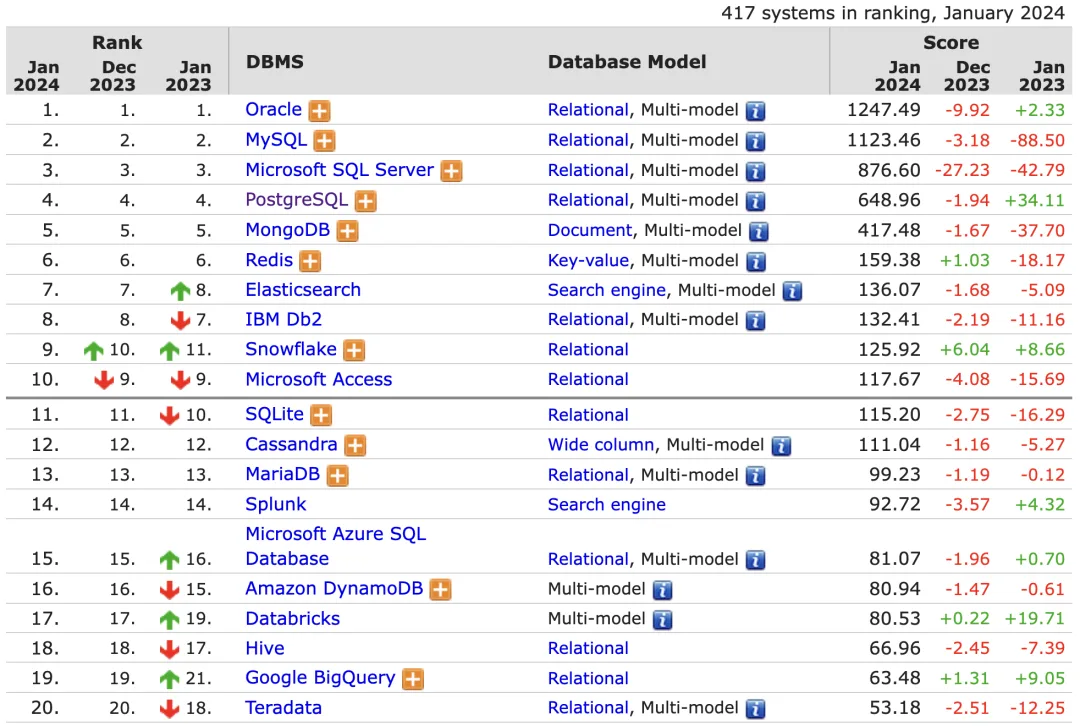Open the Key-value model link for Redis
Image resolution: width=1080 pixels, height=726 pixels.
point(588,260)
